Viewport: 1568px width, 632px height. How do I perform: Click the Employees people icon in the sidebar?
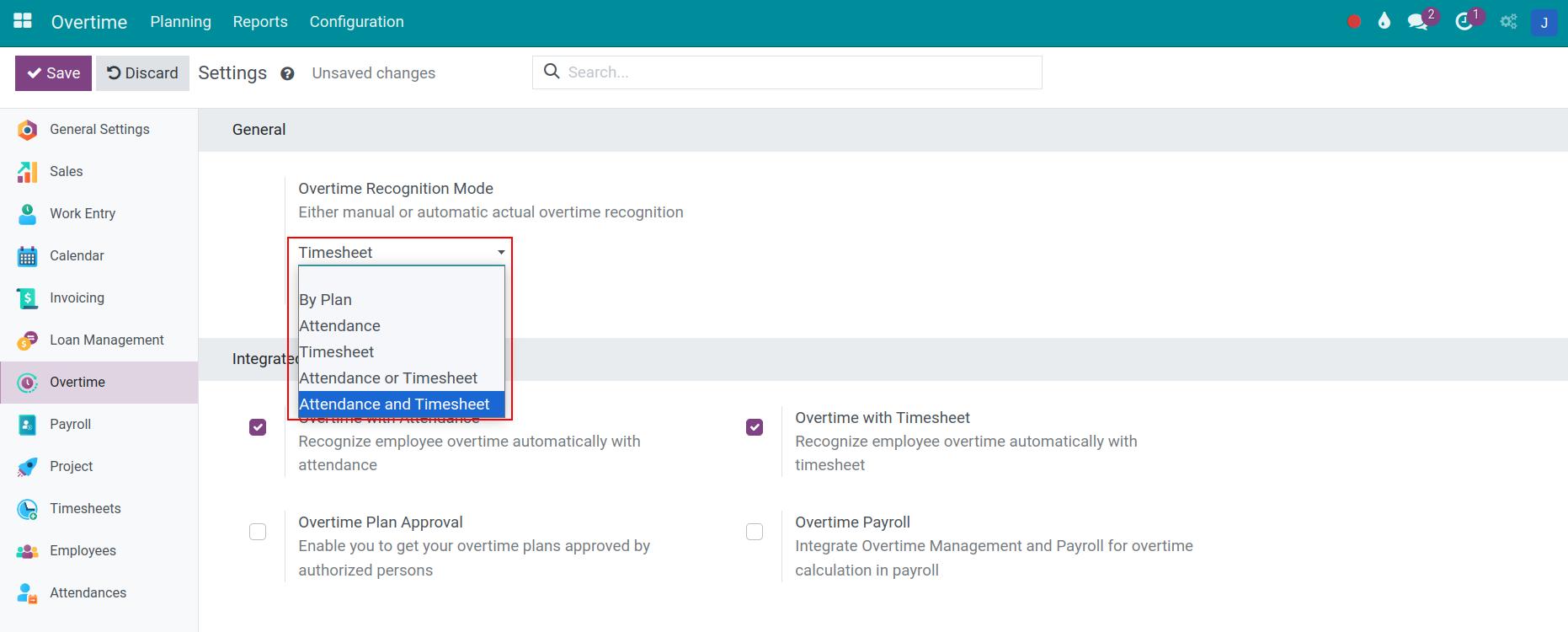pyautogui.click(x=27, y=551)
